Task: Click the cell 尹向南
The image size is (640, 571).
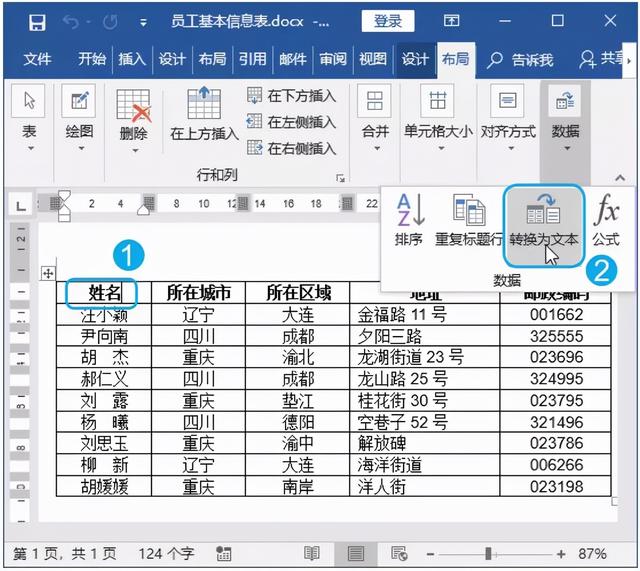Action: (x=104, y=336)
